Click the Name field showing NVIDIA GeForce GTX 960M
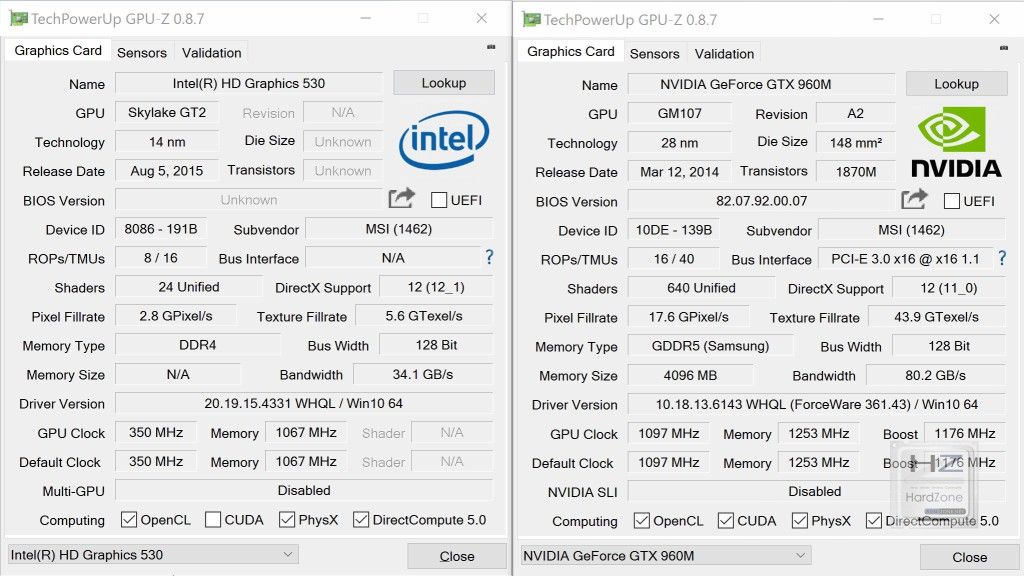Screen dimensions: 1024x576 point(761,85)
